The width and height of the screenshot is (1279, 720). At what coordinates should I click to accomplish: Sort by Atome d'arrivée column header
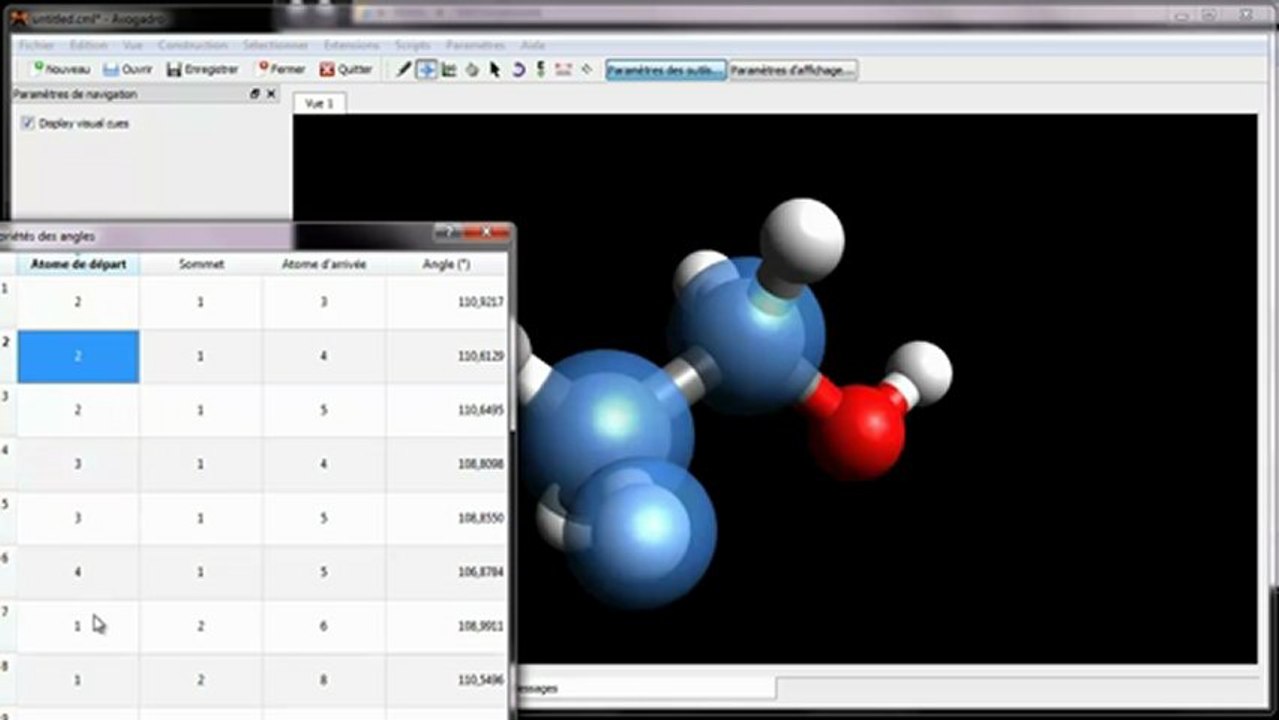click(x=324, y=264)
